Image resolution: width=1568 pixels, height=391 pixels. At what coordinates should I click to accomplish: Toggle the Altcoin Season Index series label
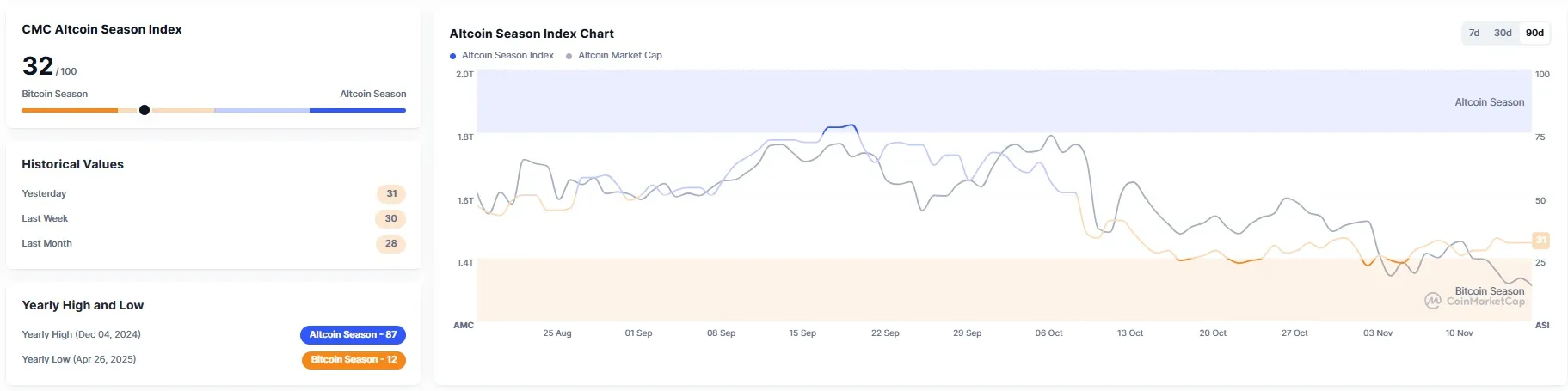click(507, 55)
